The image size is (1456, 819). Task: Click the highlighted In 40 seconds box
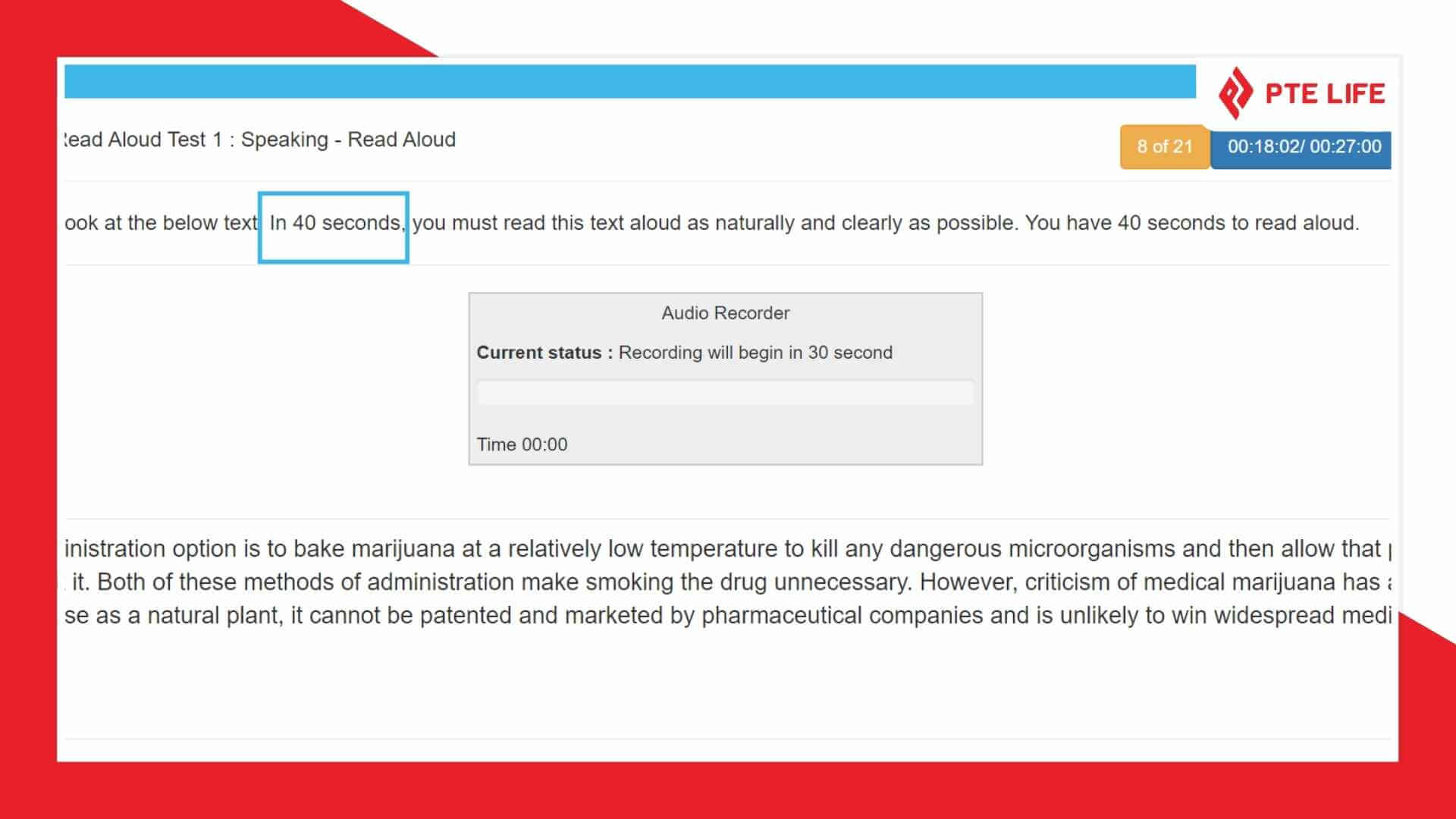pos(334,227)
